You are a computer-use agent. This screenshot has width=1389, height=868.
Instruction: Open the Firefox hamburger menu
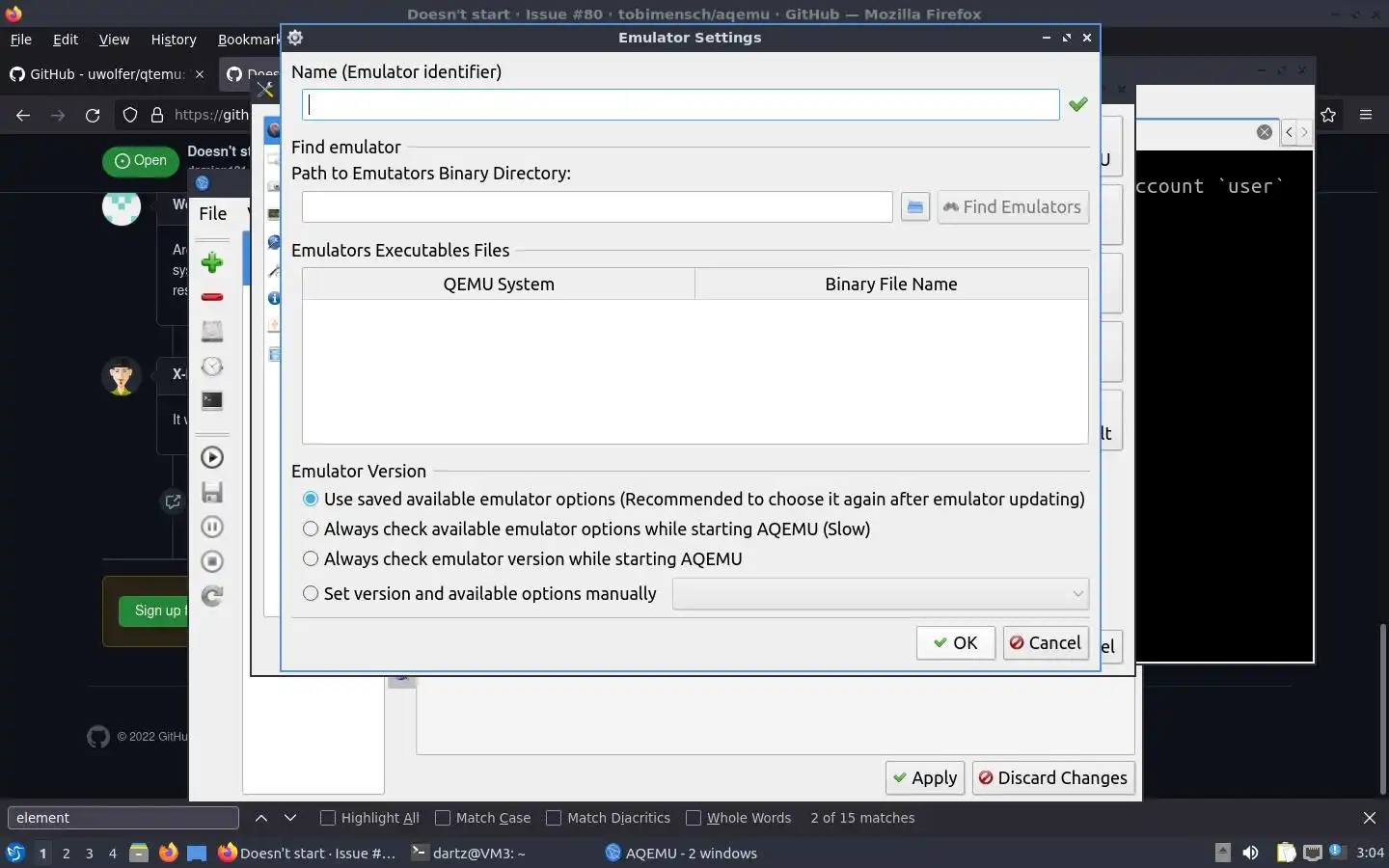point(1365,115)
